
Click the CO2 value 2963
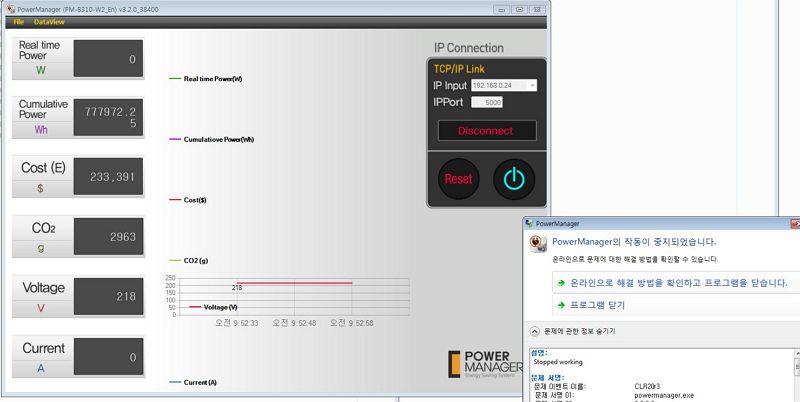tap(108, 237)
